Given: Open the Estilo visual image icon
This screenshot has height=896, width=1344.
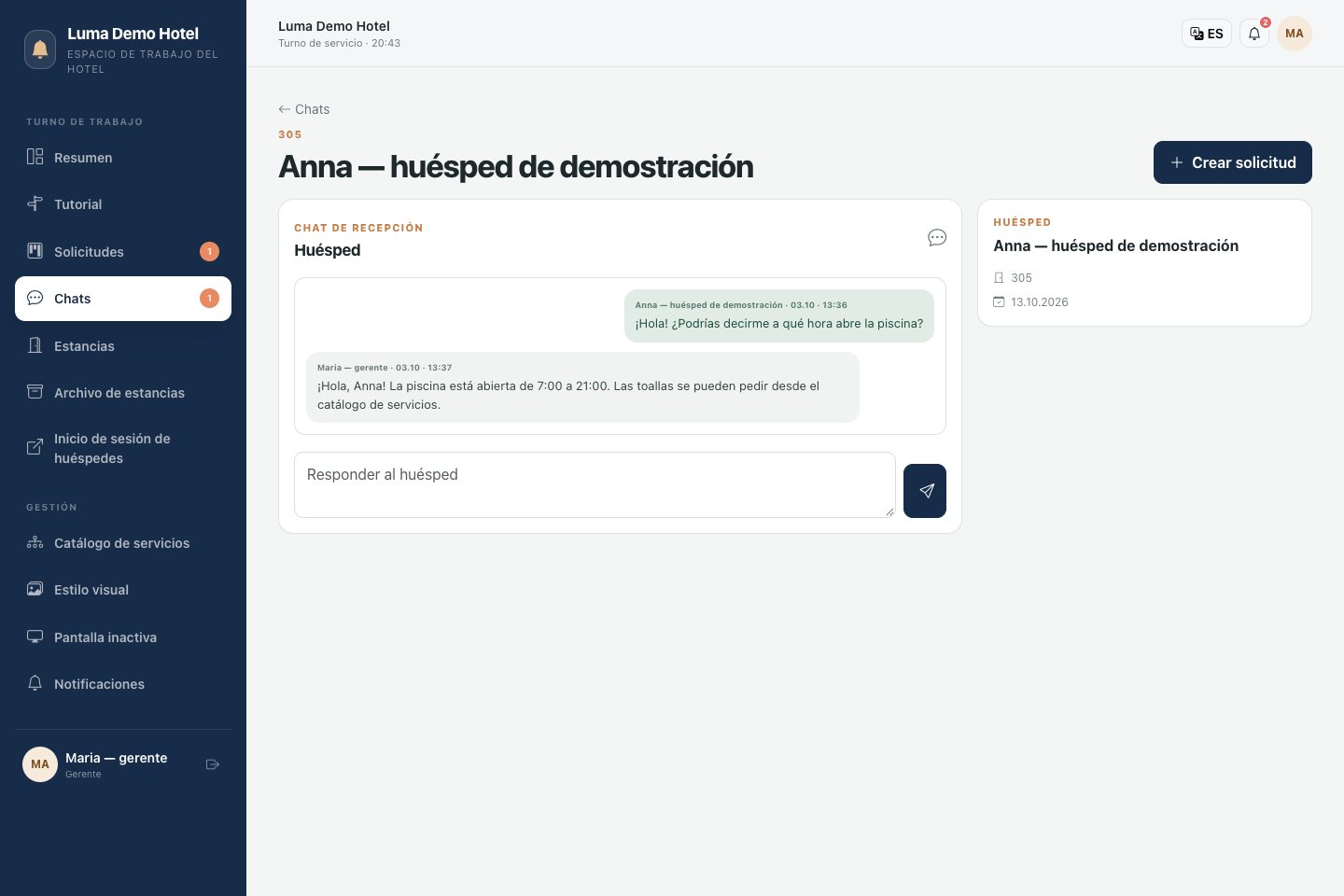Looking at the screenshot, I should 35,589.
